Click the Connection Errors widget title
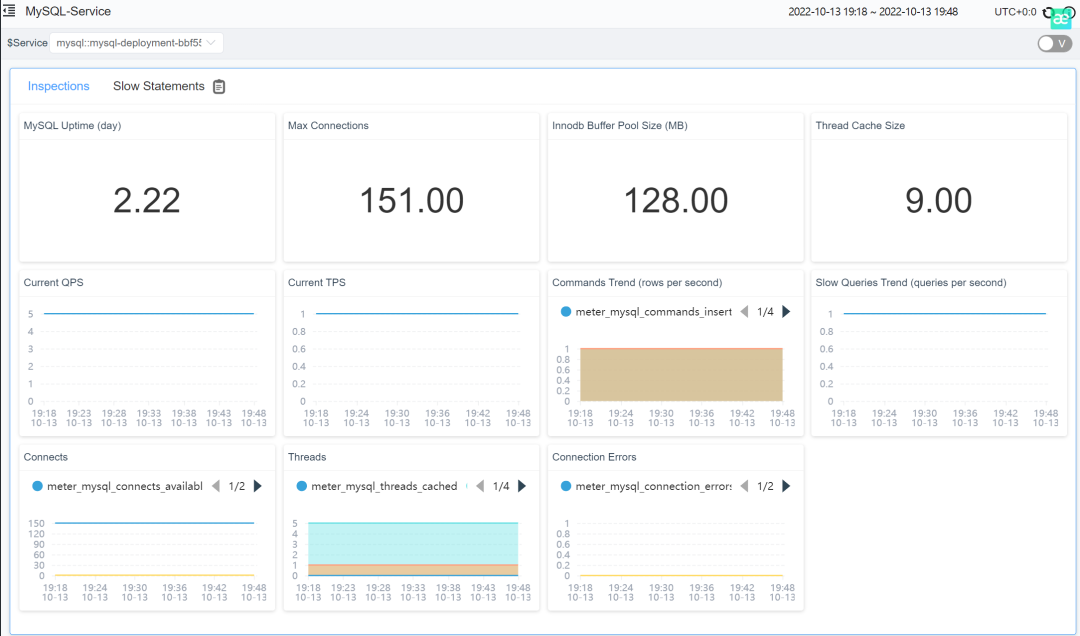This screenshot has height=636, width=1080. 594,457
